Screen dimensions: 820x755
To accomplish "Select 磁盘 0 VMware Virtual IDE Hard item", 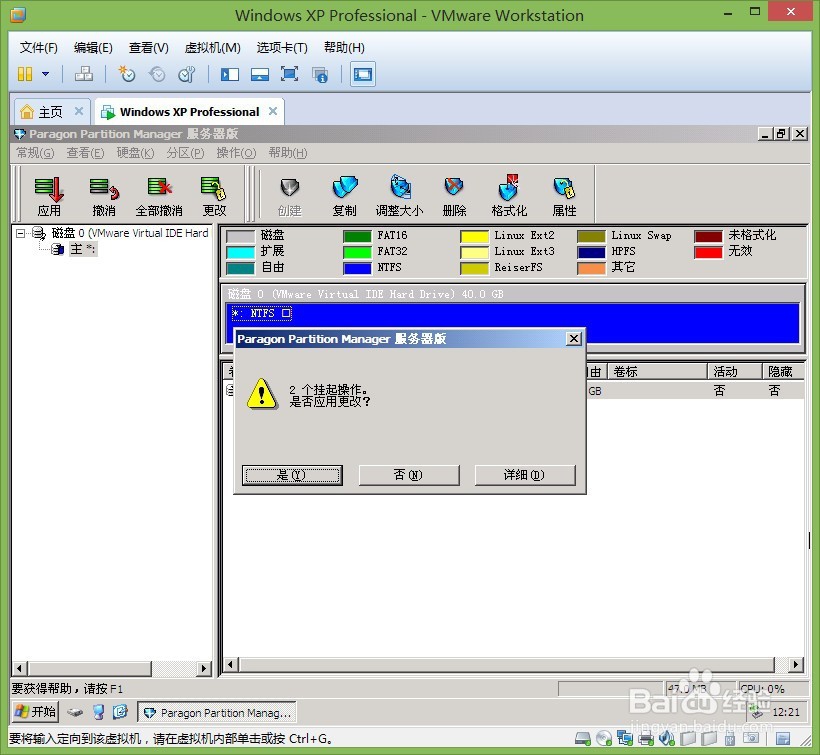I will (x=130, y=233).
